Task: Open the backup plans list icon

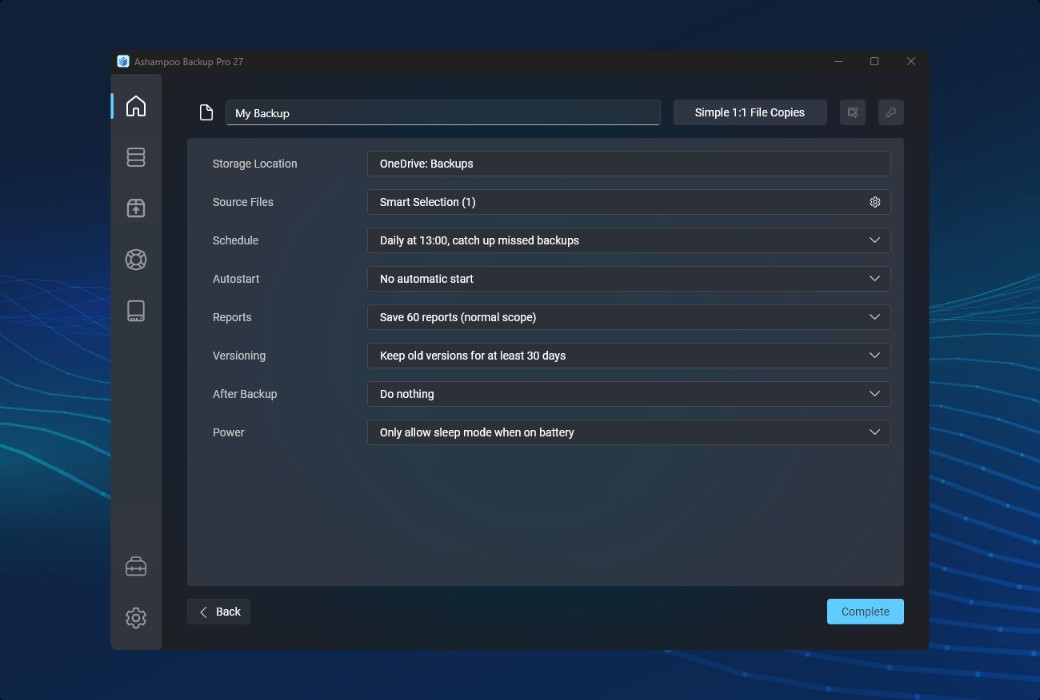Action: [135, 156]
